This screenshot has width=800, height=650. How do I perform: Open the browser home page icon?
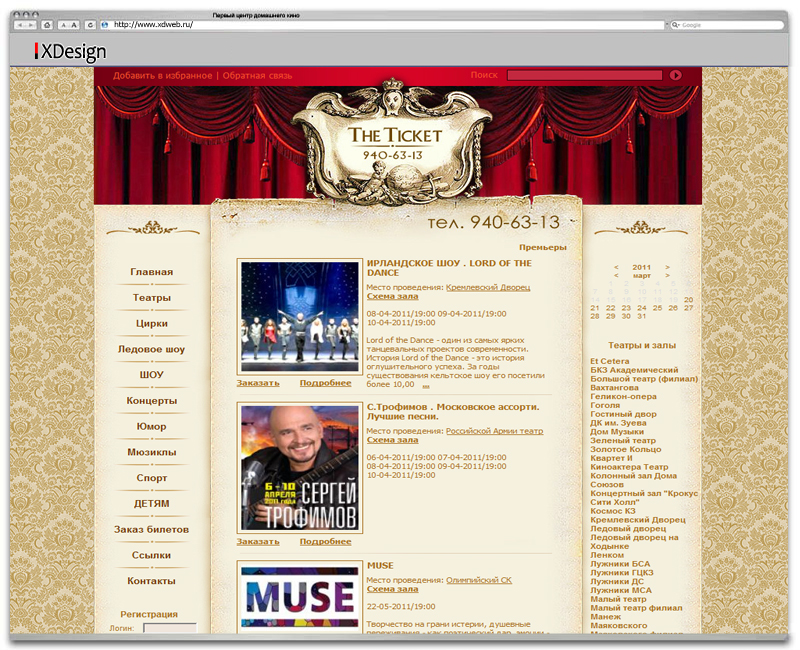click(x=47, y=25)
